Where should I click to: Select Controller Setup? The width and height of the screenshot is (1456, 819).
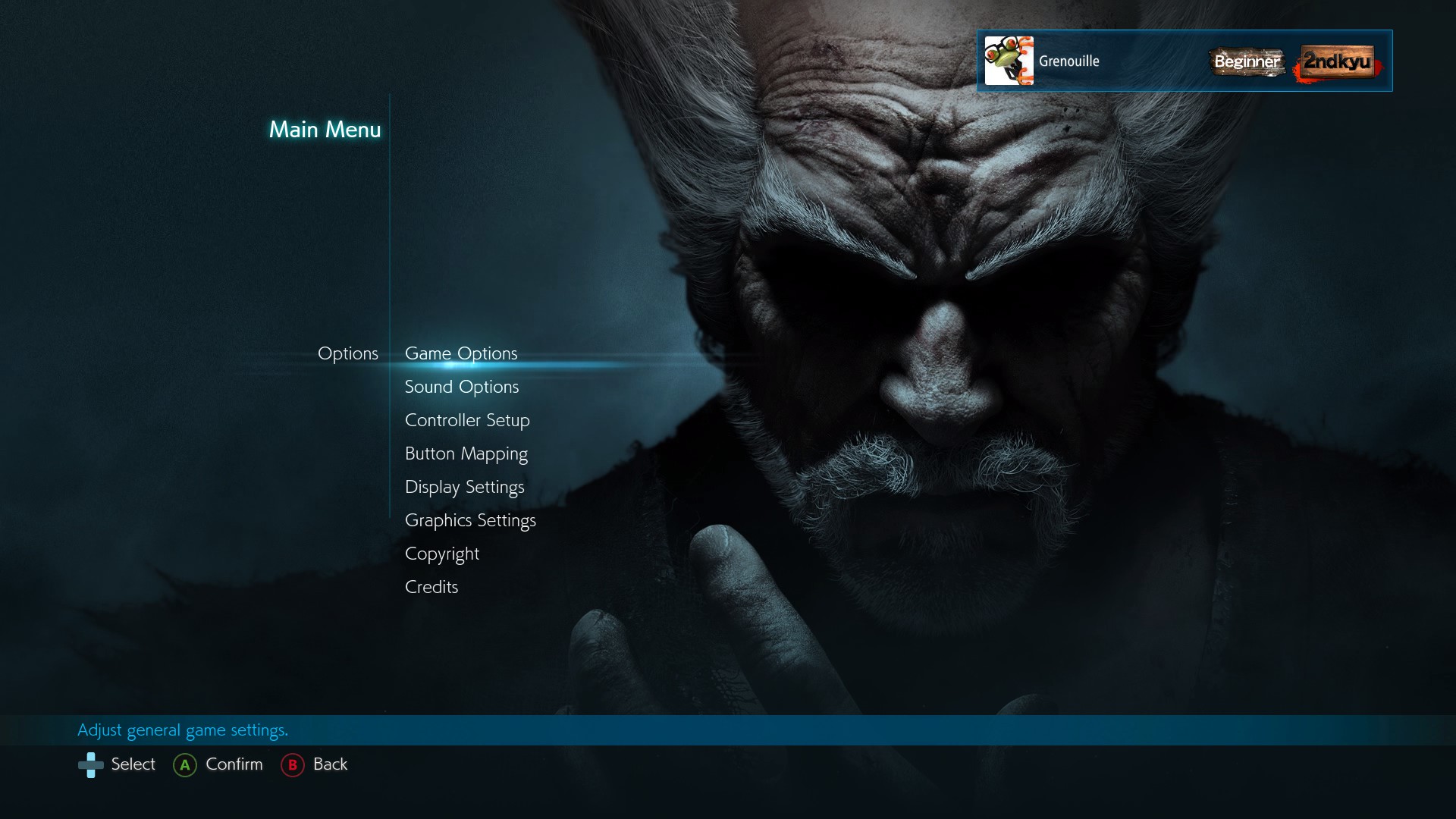467,420
